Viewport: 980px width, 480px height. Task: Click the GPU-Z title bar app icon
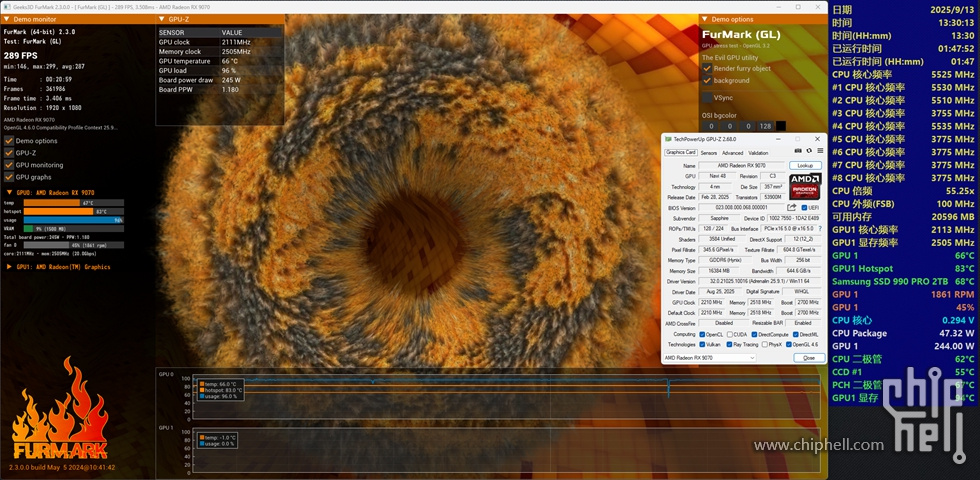(x=668, y=138)
